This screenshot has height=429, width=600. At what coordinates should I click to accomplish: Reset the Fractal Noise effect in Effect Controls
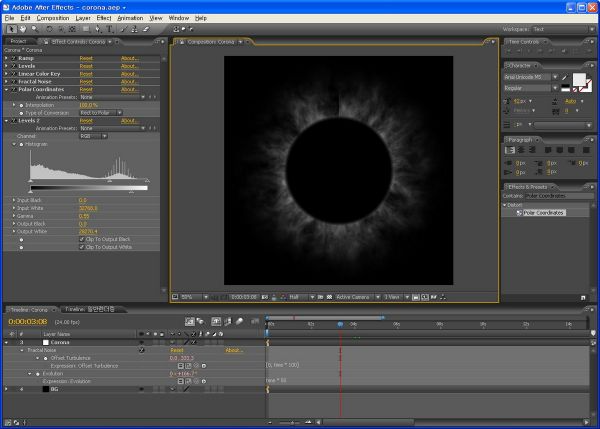tap(86, 82)
